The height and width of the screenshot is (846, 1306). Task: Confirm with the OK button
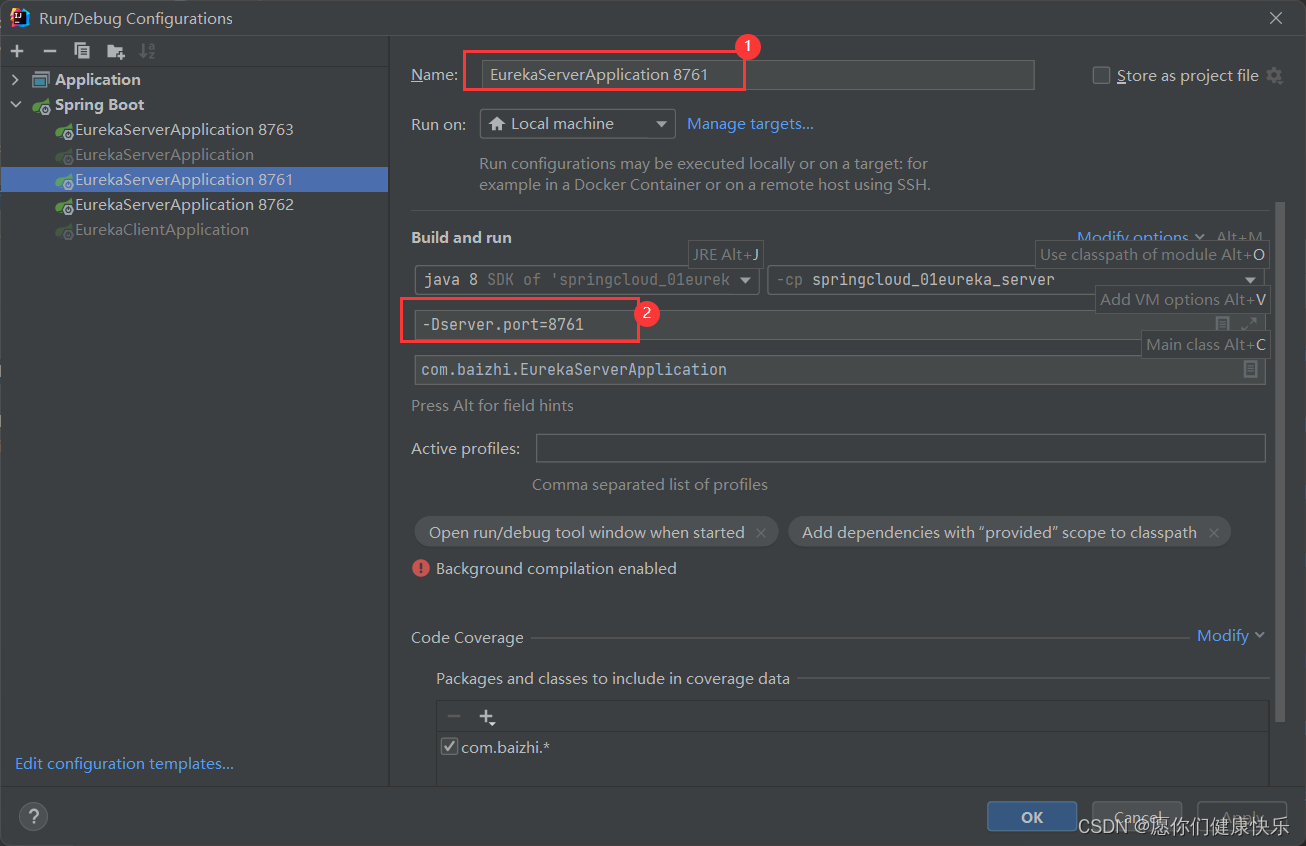tap(1032, 817)
